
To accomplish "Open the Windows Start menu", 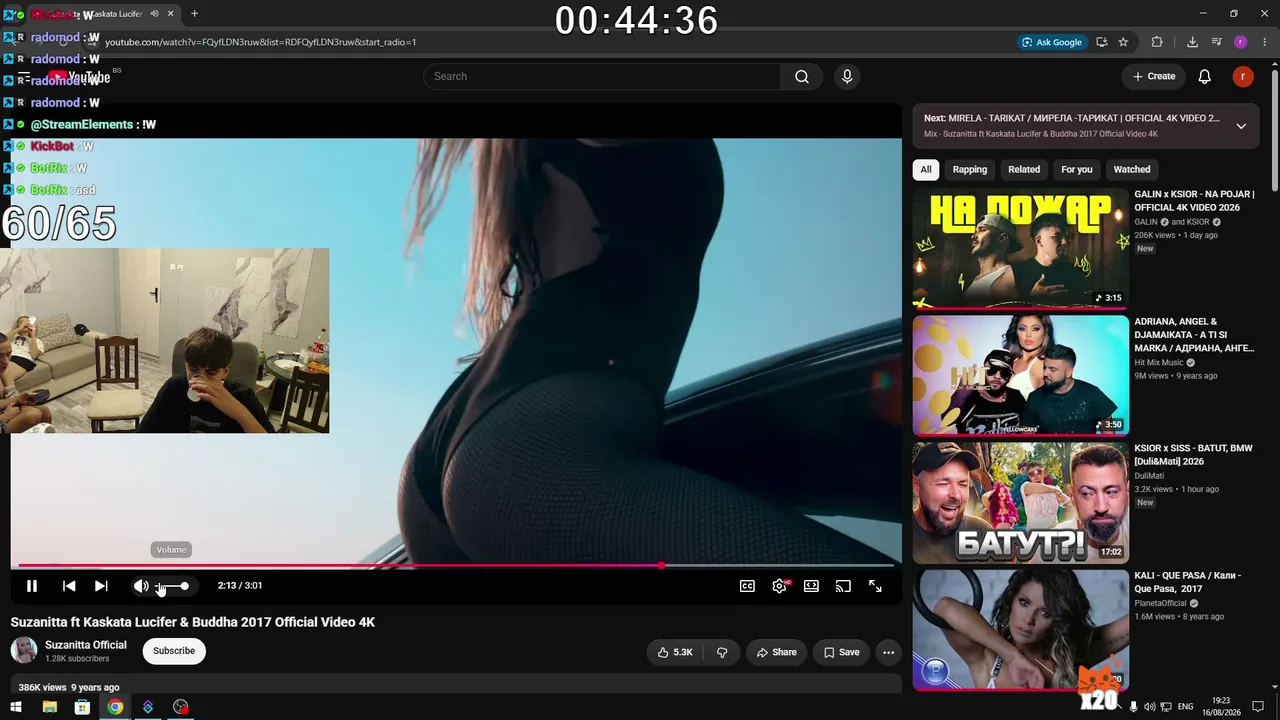I will pos(16,707).
